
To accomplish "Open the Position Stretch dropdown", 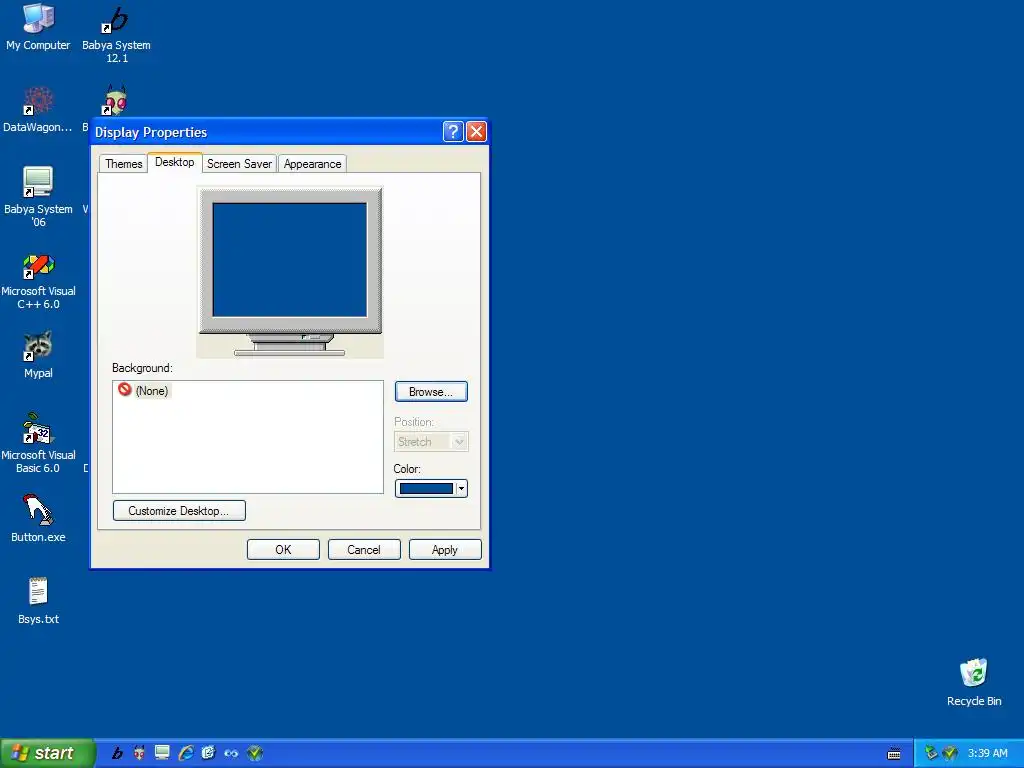I will point(431,441).
